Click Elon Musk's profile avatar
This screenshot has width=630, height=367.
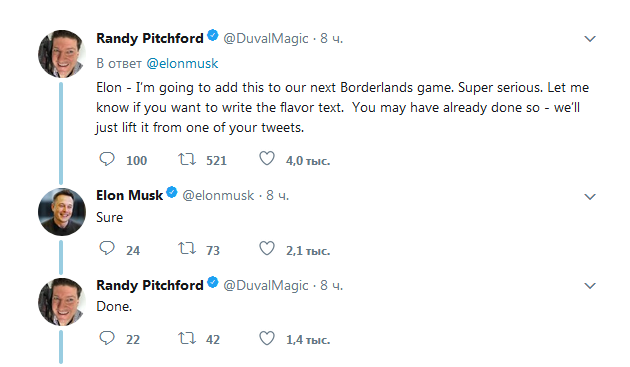coord(61,212)
